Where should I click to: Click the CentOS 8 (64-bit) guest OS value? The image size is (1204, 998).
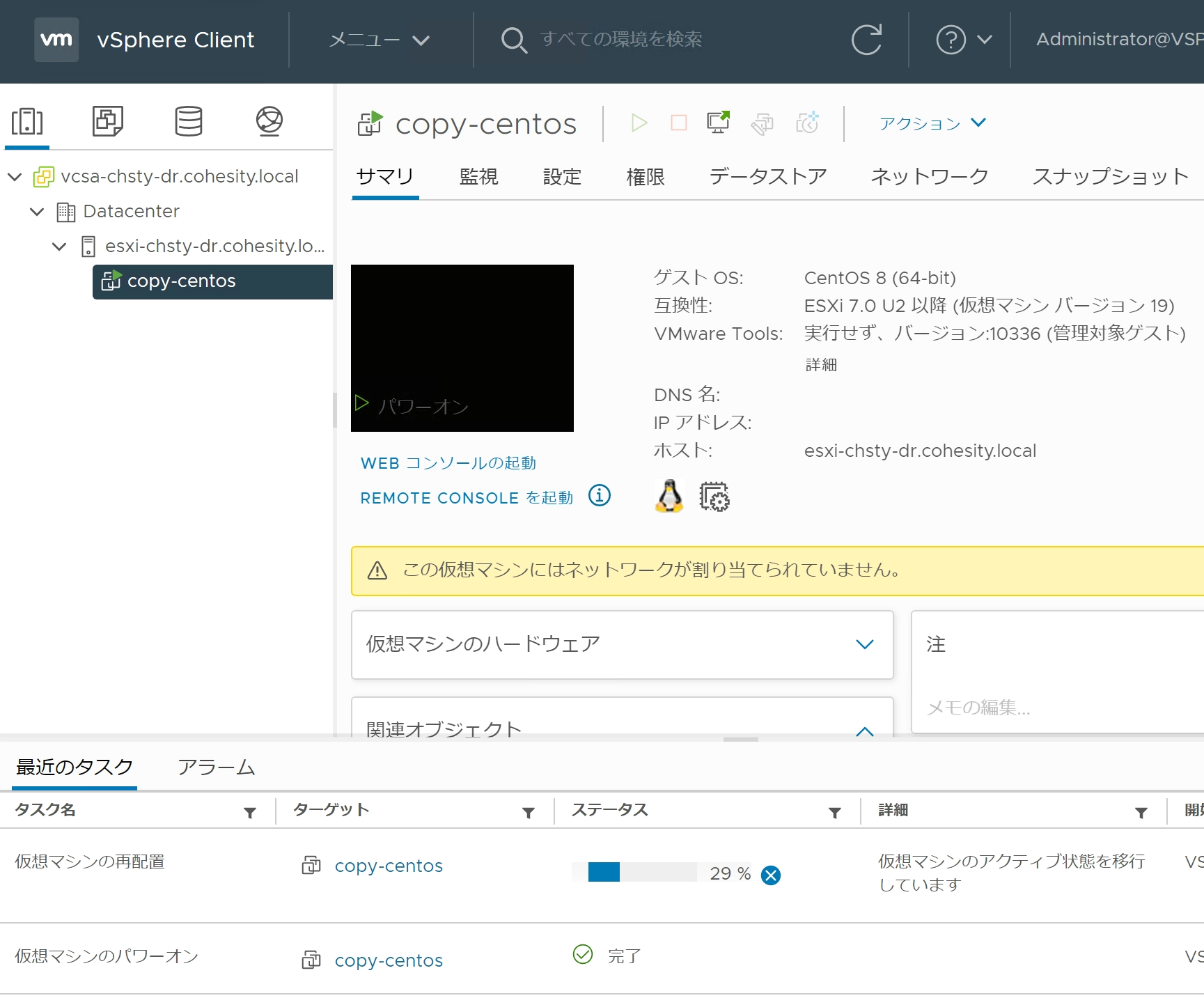tap(880, 278)
